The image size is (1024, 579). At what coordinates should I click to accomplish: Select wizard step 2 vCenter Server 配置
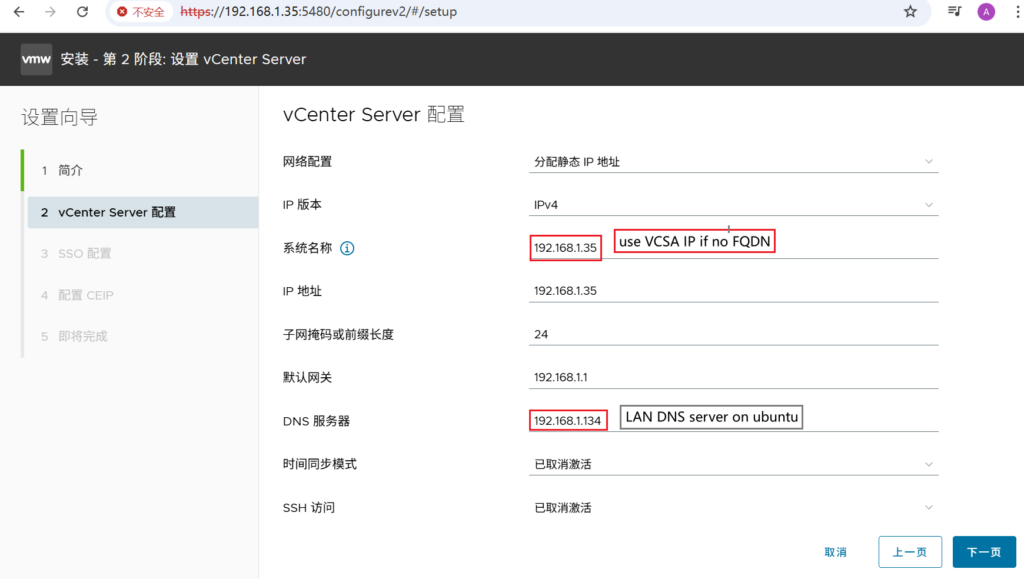point(142,212)
